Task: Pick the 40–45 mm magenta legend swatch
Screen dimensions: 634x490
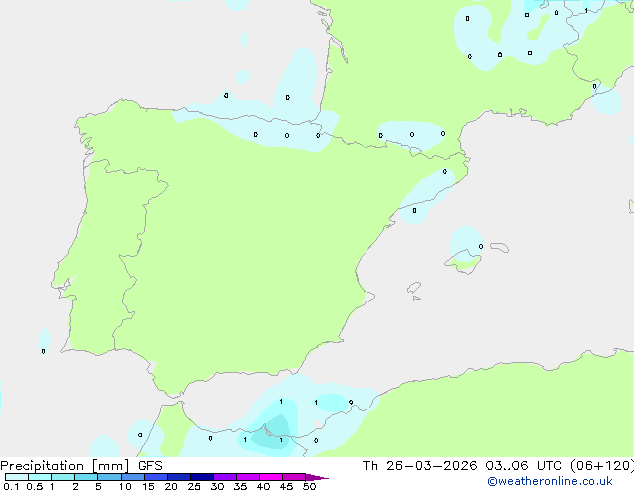Action: 271,477
